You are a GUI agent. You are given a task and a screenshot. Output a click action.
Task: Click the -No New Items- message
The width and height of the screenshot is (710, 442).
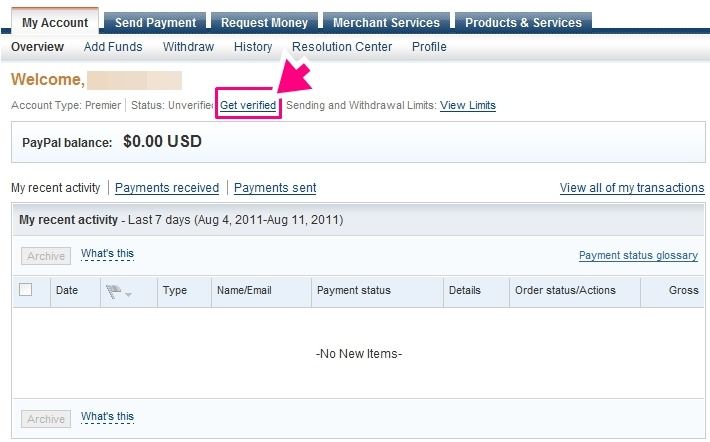(x=359, y=354)
